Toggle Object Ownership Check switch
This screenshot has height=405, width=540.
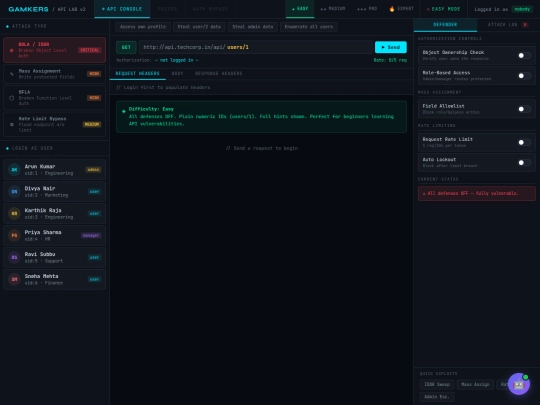[x=524, y=55]
